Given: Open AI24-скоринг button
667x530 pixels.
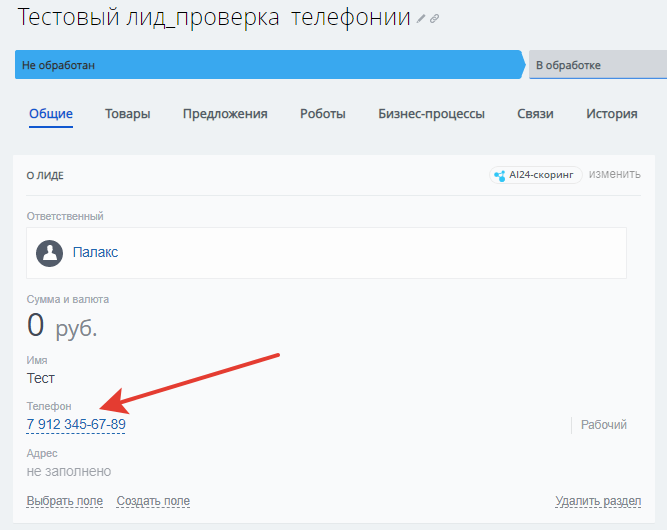Looking at the screenshot, I should point(536,175).
